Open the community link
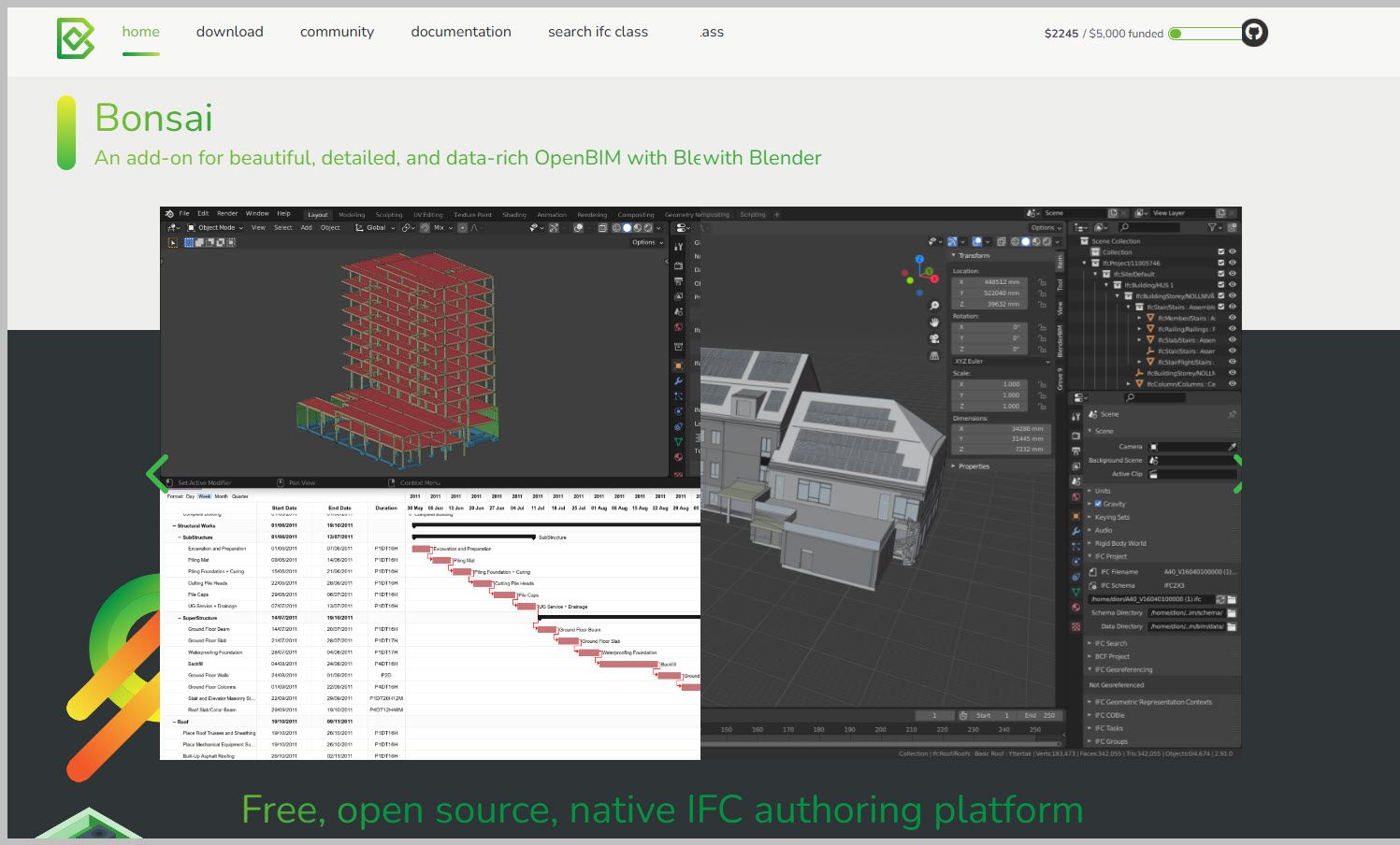 click(x=337, y=32)
